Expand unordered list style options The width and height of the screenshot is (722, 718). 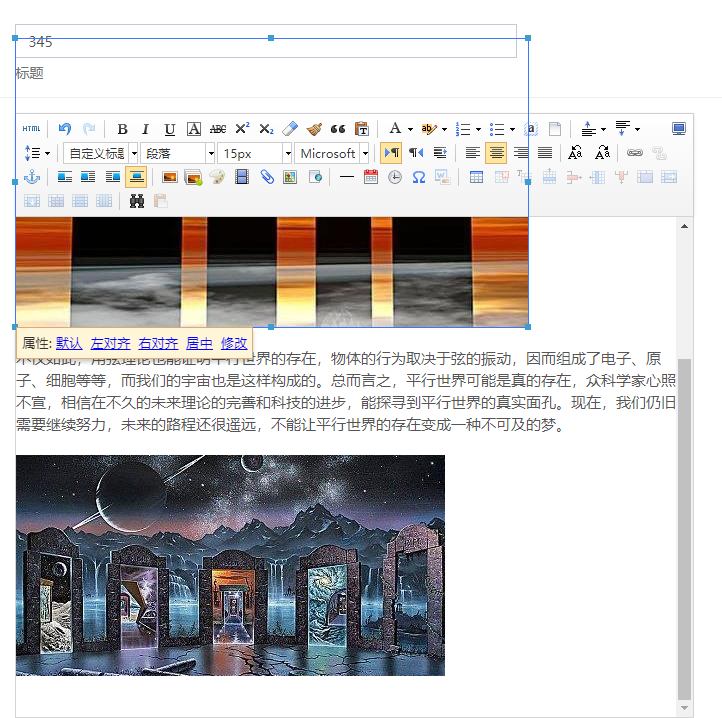[512, 129]
